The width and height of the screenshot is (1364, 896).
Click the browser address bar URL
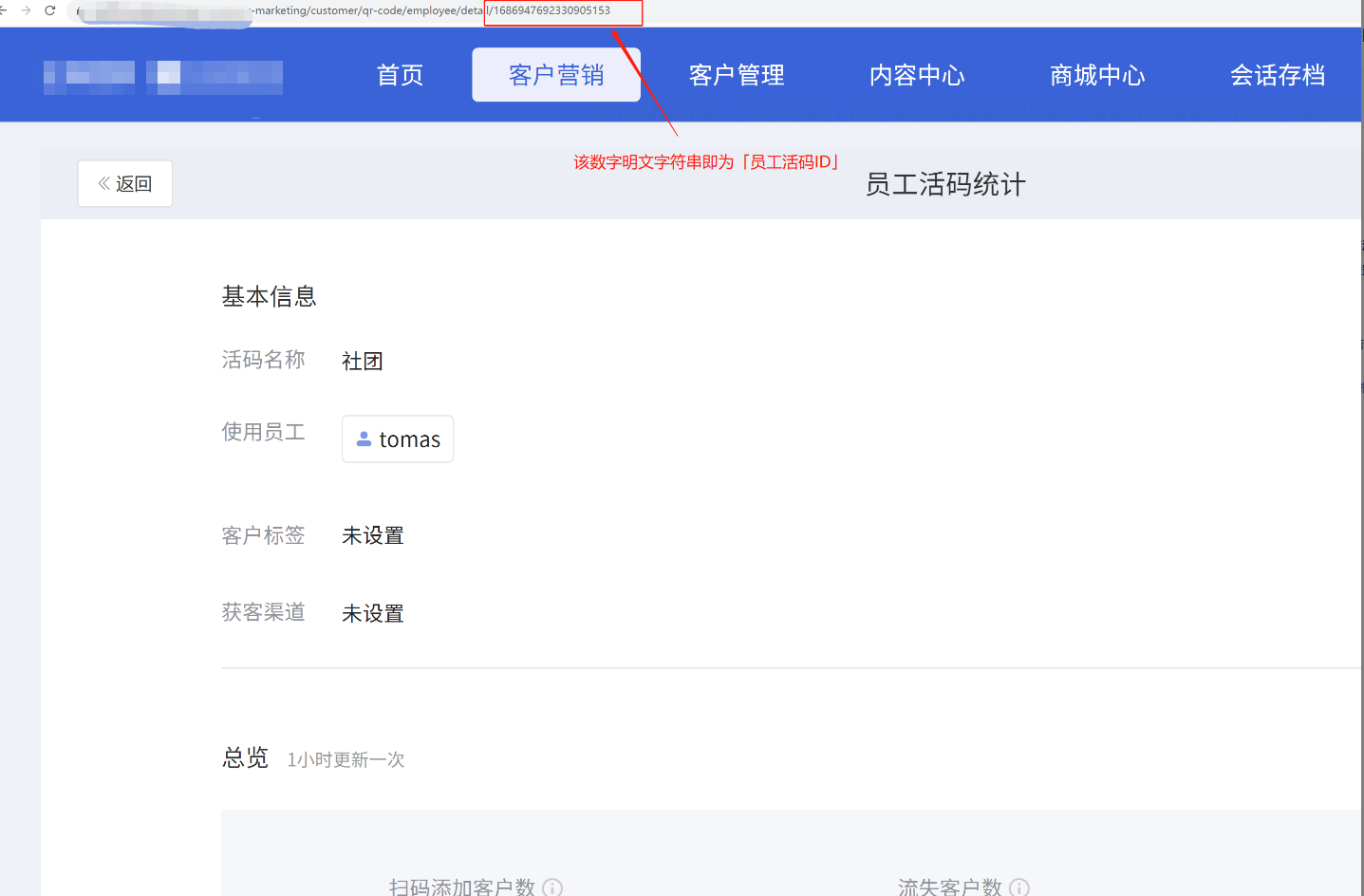[x=432, y=10]
